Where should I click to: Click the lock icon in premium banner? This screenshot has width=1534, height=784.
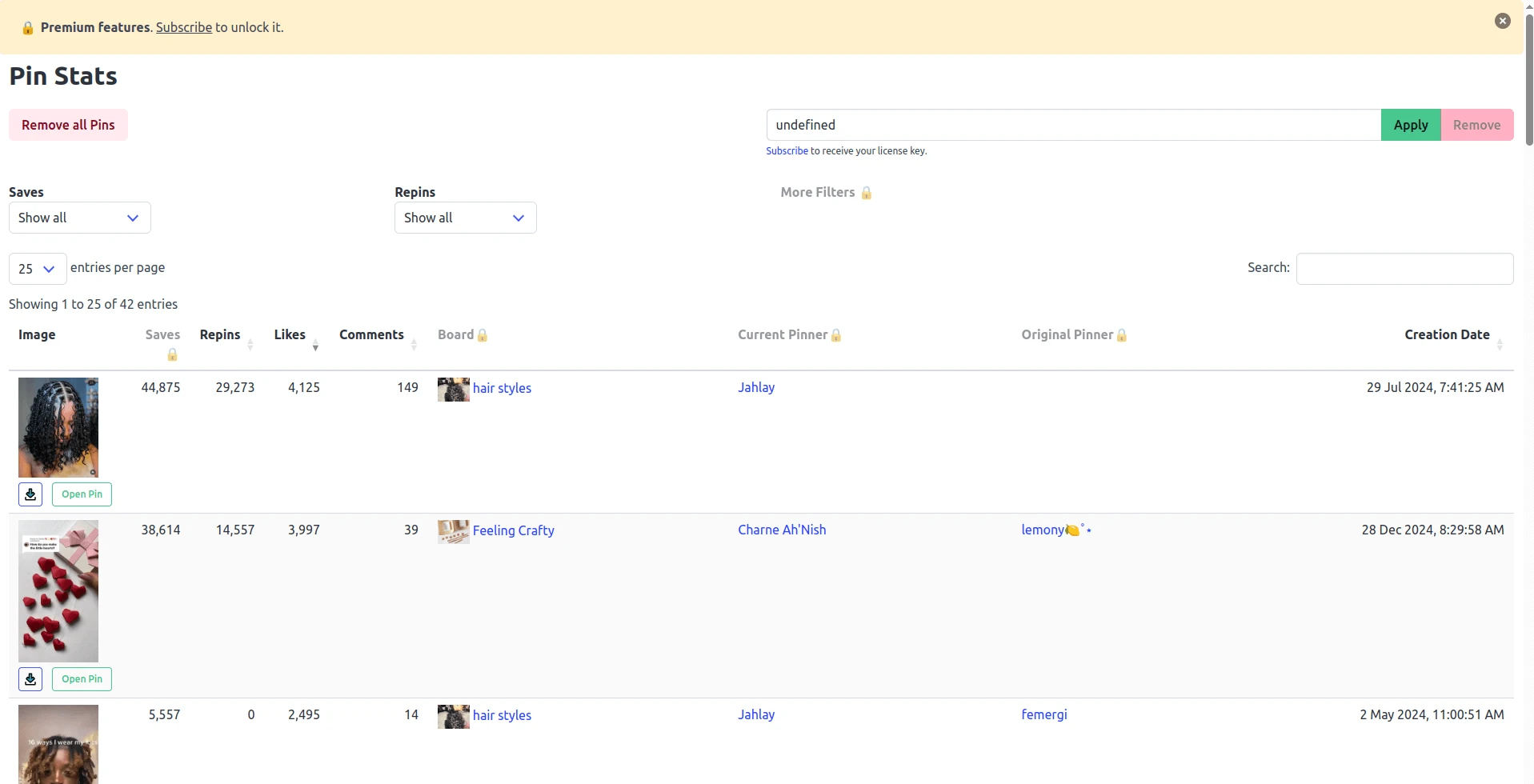coord(27,28)
